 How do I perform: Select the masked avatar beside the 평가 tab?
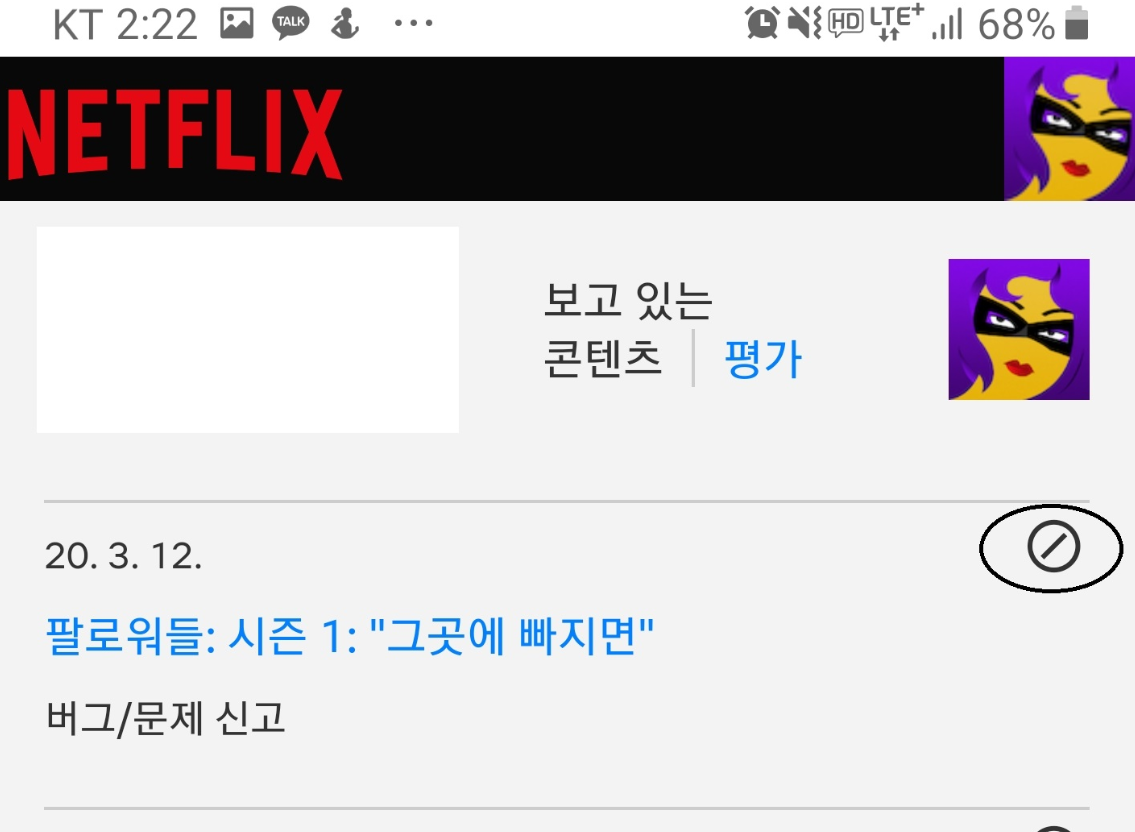tap(1018, 329)
